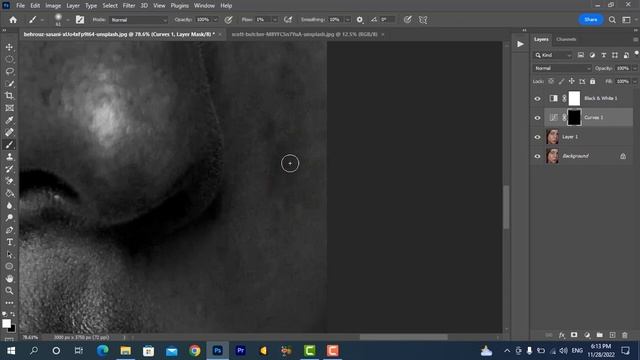Open the Filter menu
This screenshot has height=360, width=640.
pos(129,6)
